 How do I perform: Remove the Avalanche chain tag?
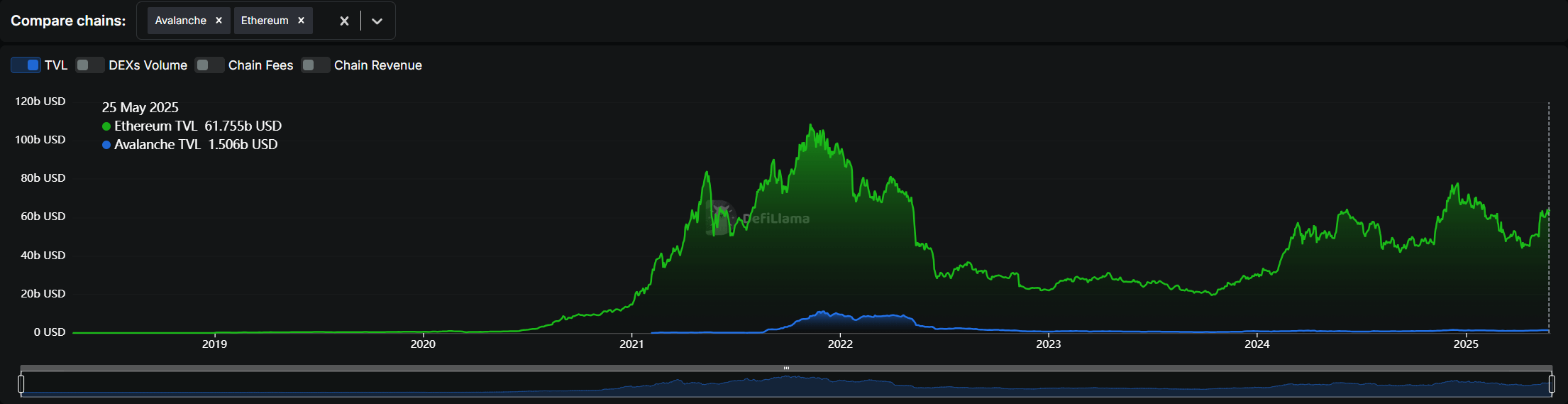[219, 21]
